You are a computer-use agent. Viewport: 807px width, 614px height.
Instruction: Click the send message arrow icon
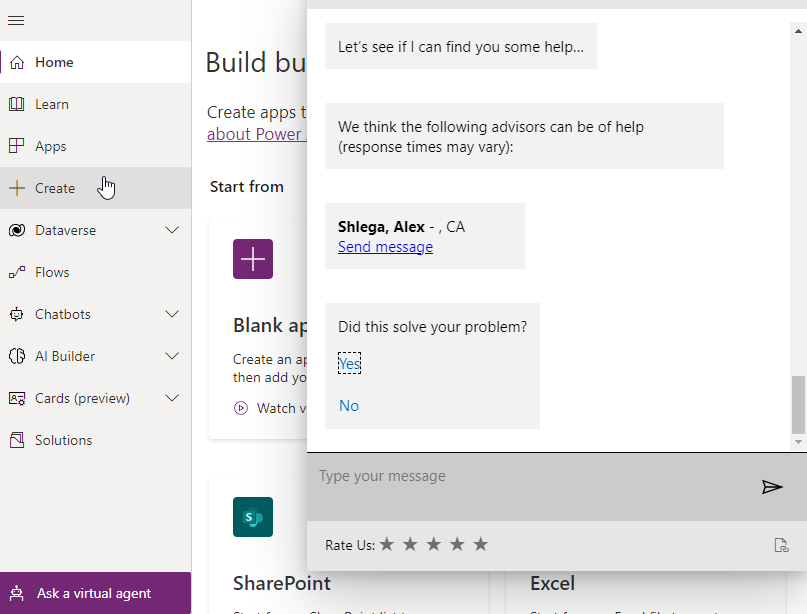771,487
